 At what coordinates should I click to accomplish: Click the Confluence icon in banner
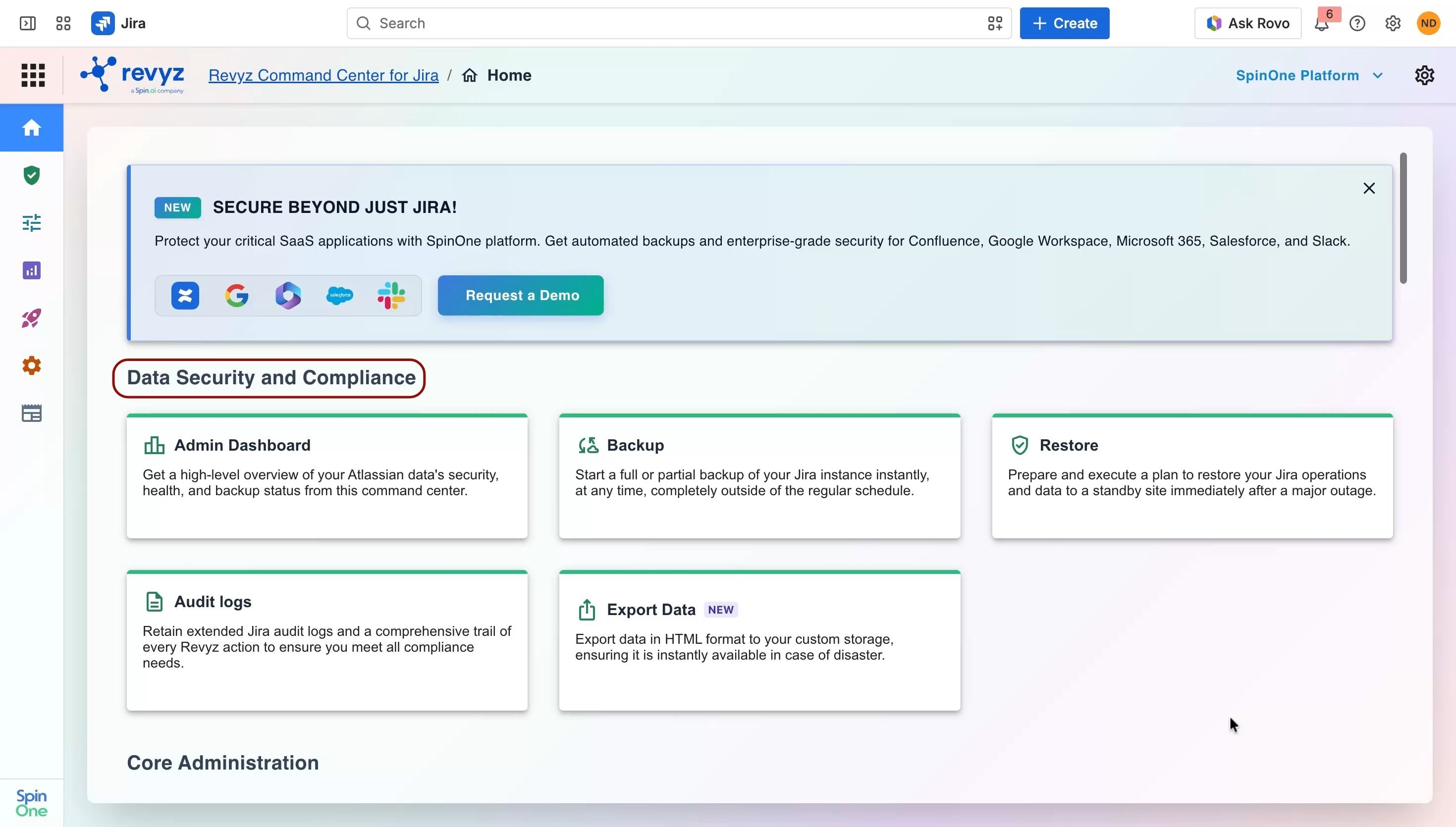[185, 295]
